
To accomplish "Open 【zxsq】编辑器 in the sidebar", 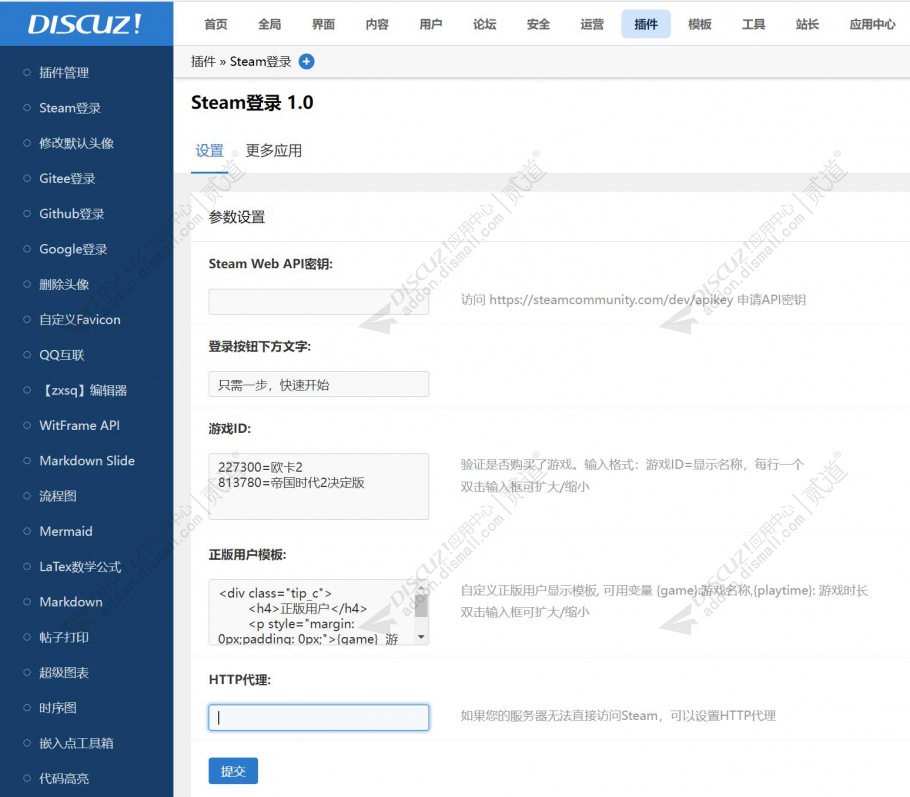I will [83, 390].
